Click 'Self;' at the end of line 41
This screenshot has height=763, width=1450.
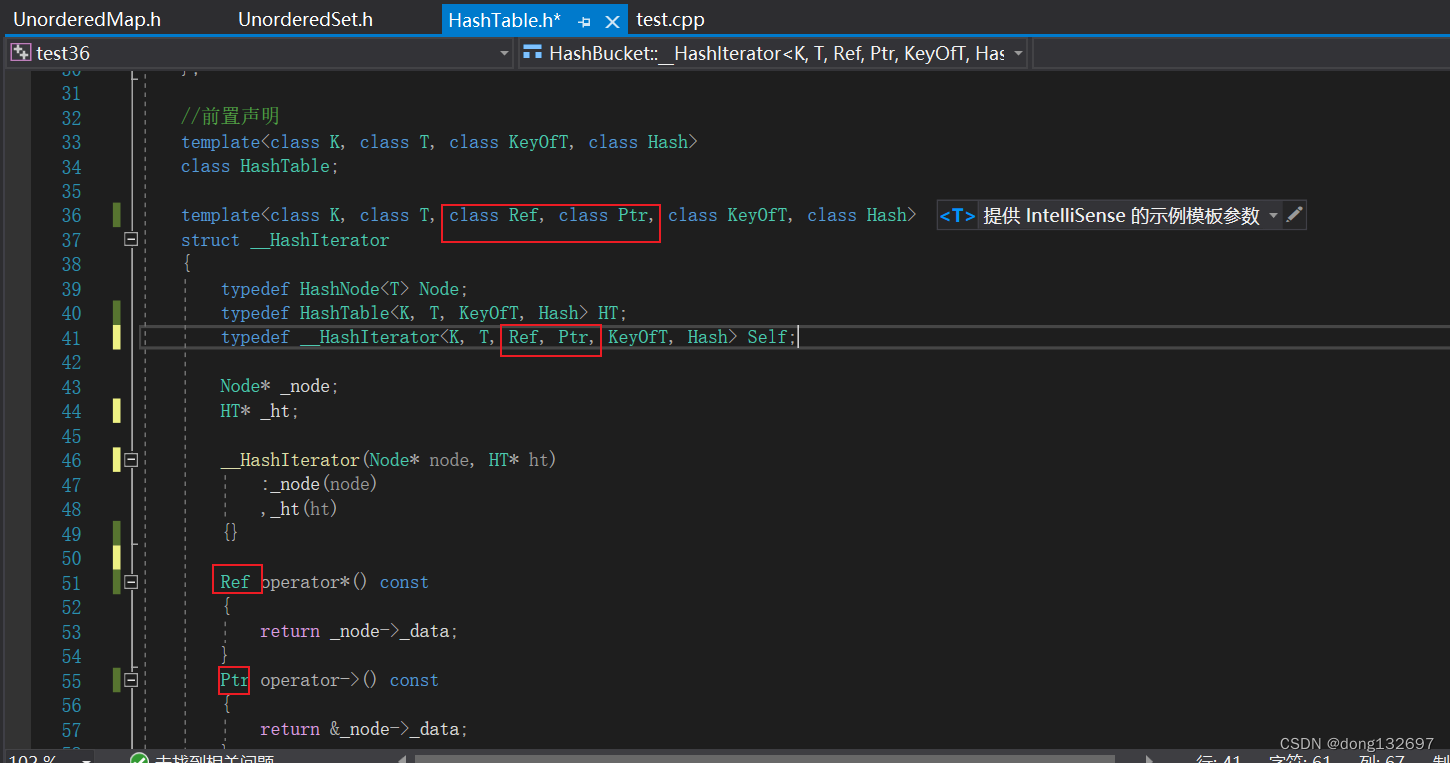pos(772,337)
